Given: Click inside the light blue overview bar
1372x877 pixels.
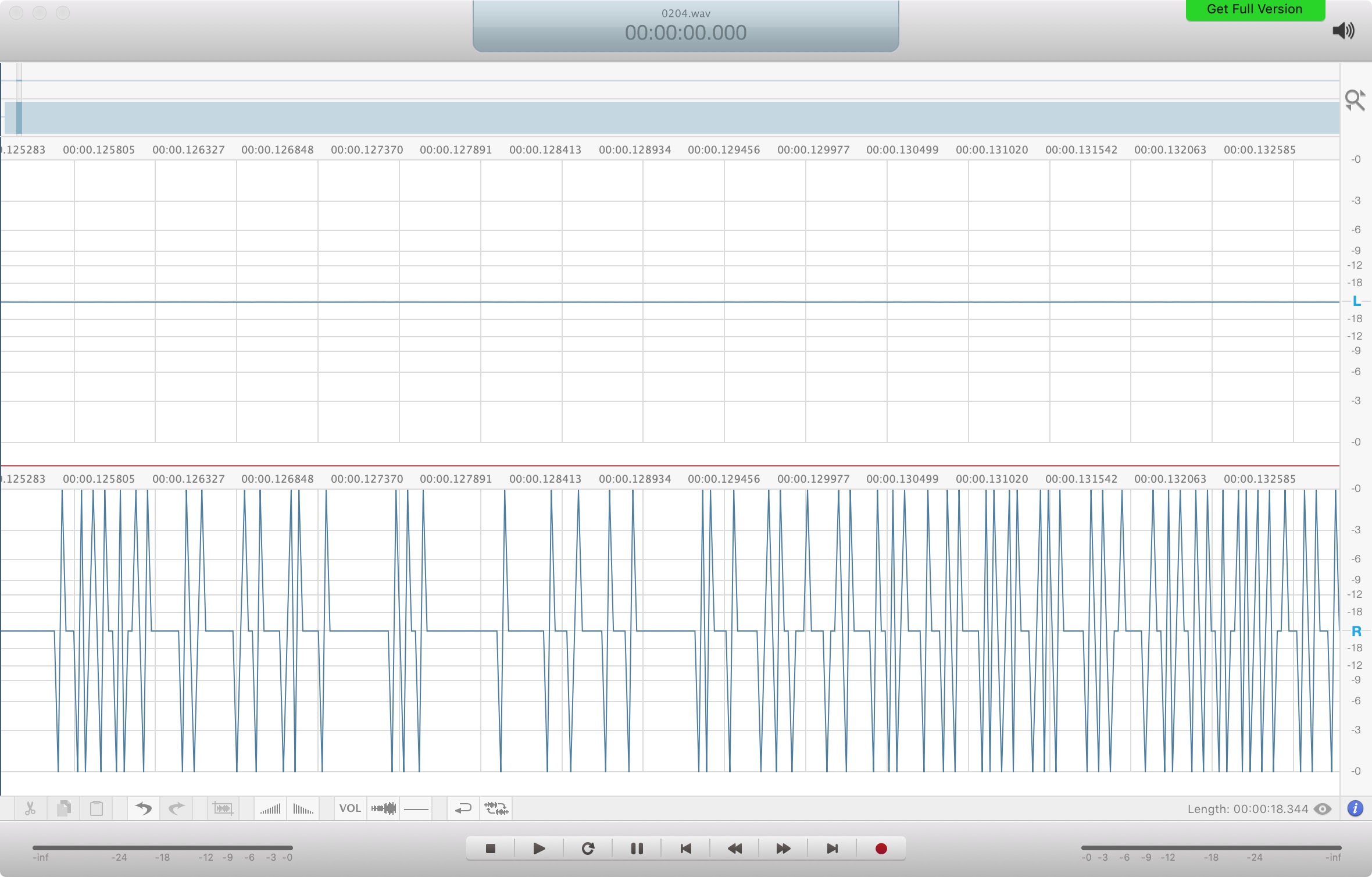Looking at the screenshot, I should tap(672, 118).
